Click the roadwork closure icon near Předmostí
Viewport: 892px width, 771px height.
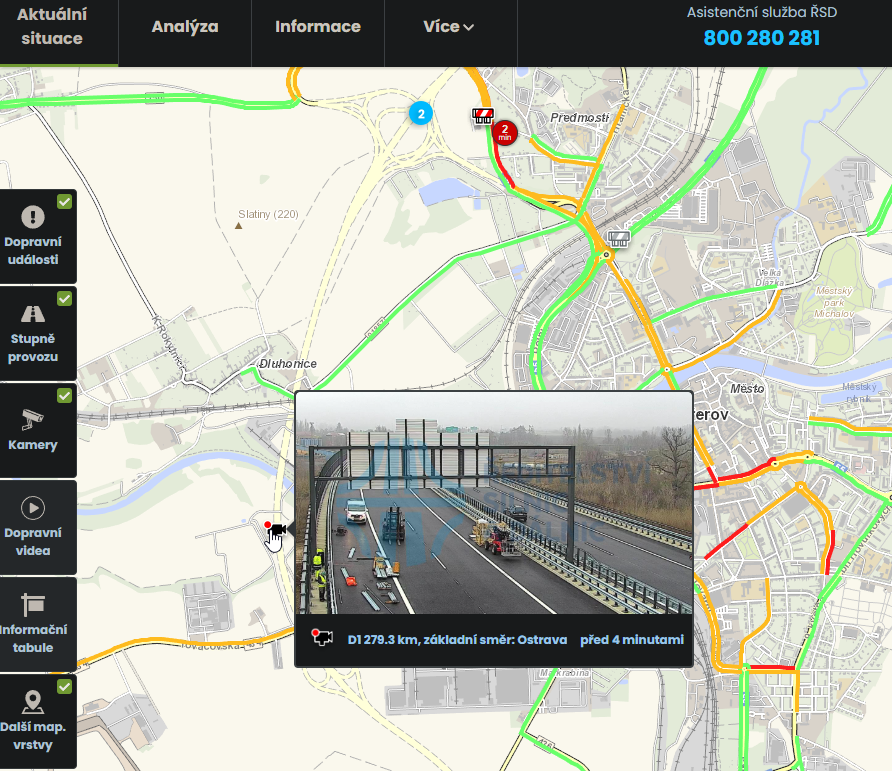pos(483,115)
